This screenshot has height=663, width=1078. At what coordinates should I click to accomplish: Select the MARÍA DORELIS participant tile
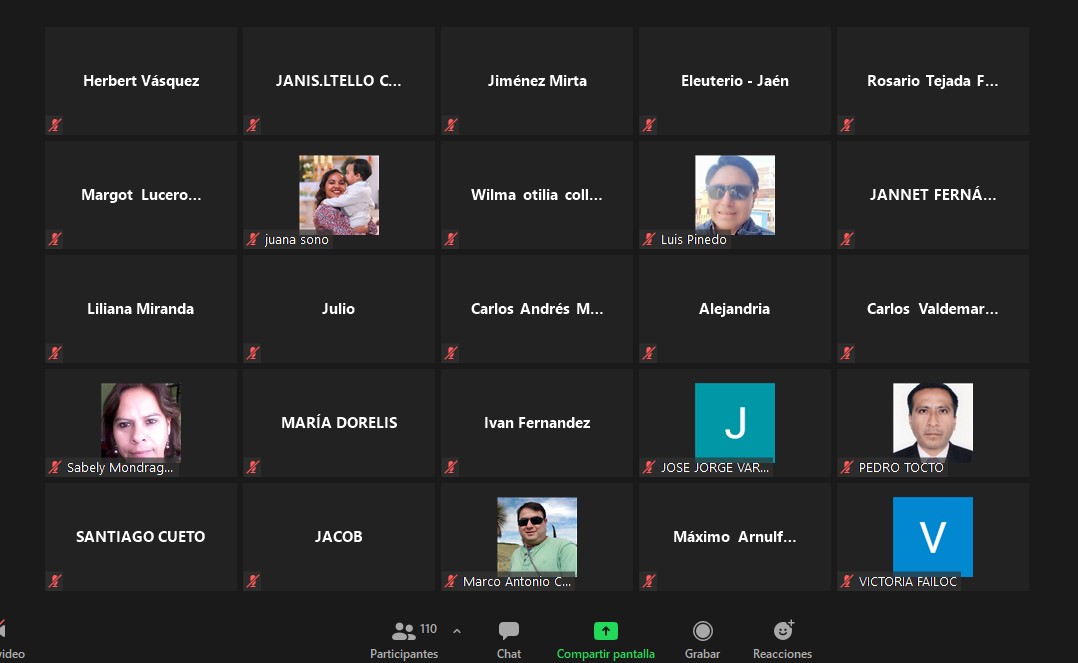pos(339,423)
